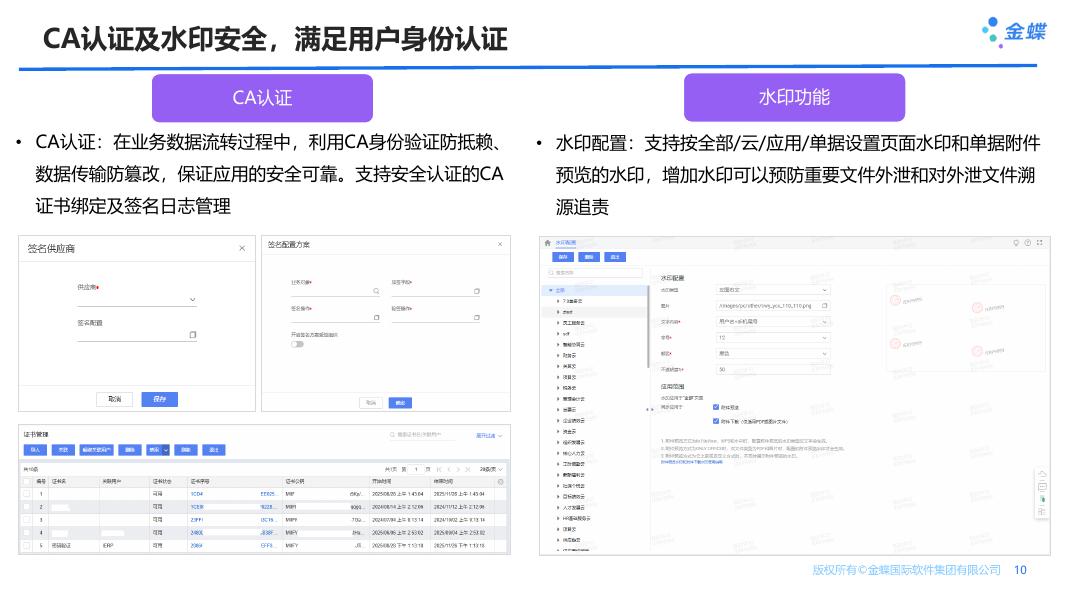The height and width of the screenshot is (600, 1067).
Task: Open the 供应商 dropdown in the supplier dialog
Action: pyautogui.click(x=192, y=300)
